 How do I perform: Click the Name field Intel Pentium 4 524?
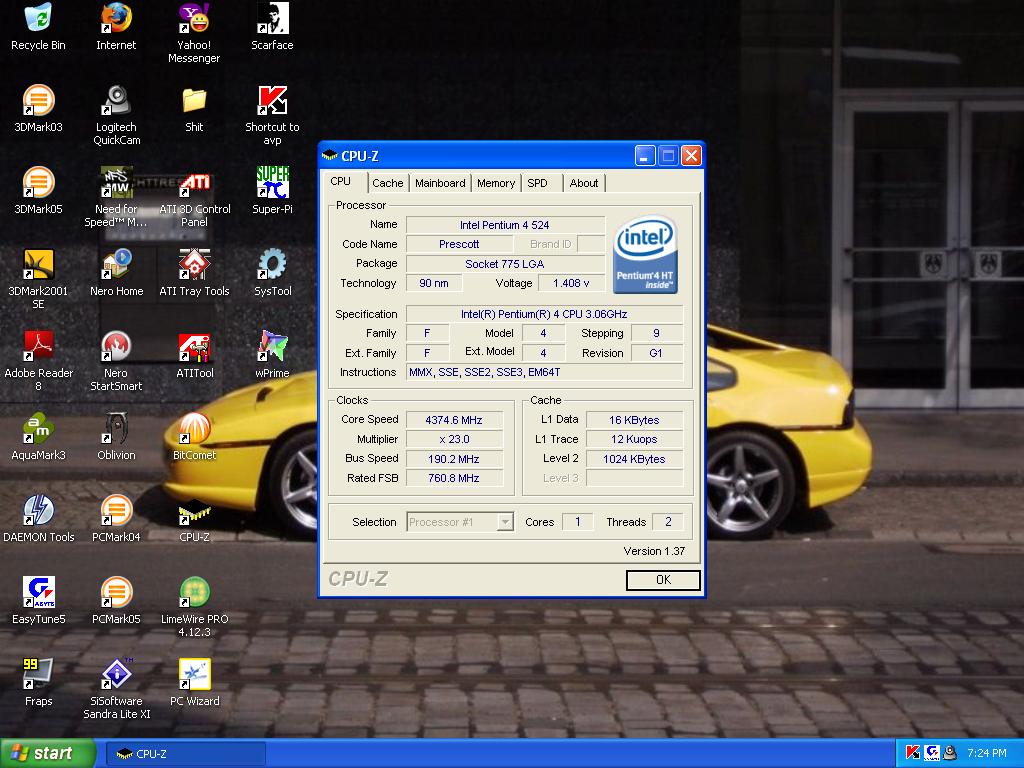click(505, 225)
